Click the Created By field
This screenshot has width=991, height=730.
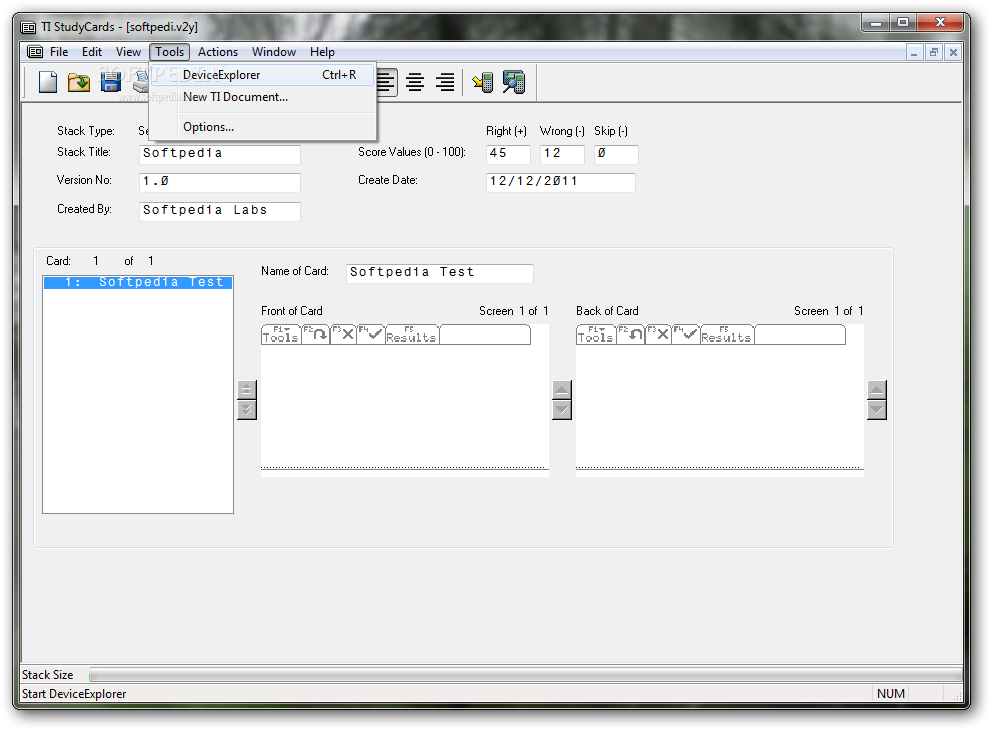220,210
